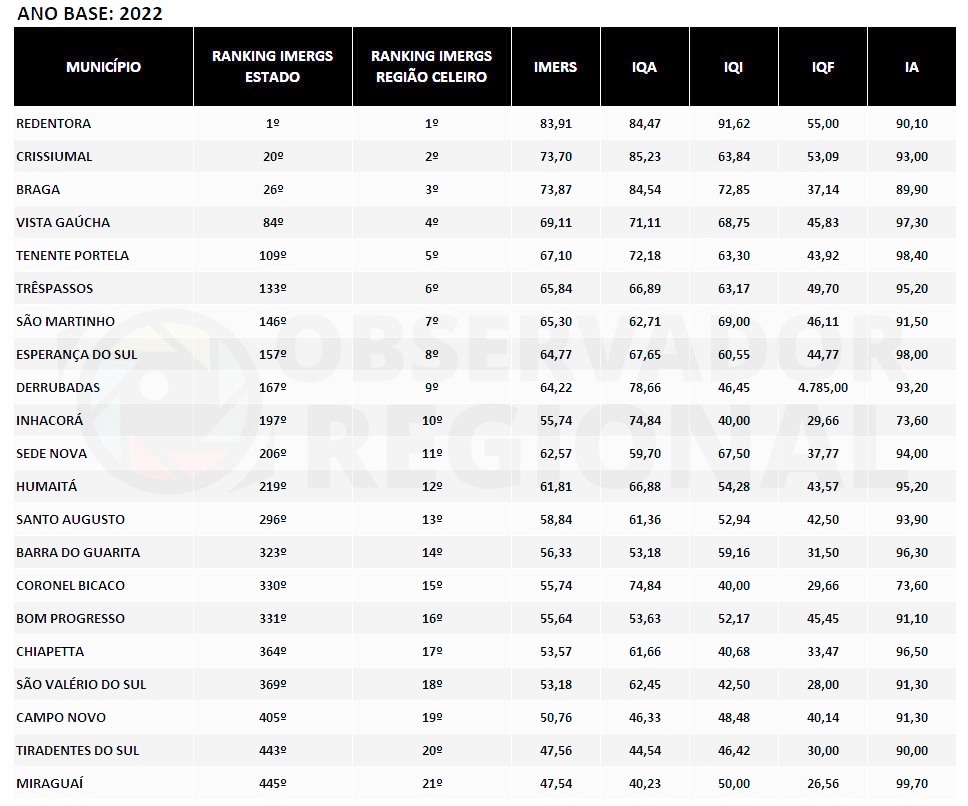Screen dimensions: 968x806
Task: Click the IQA column header
Action: click(645, 67)
